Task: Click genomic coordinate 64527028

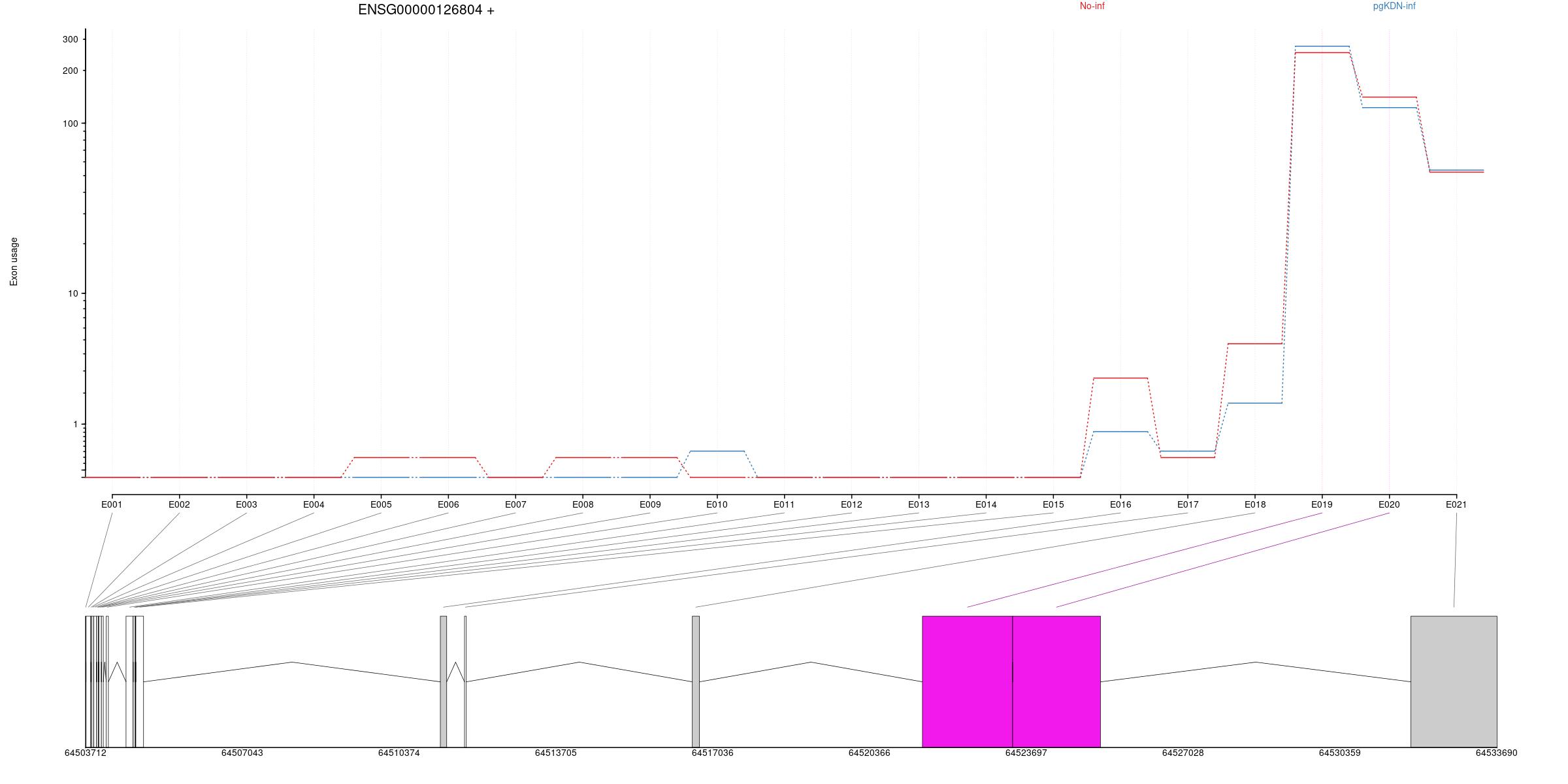Action: (1183, 753)
